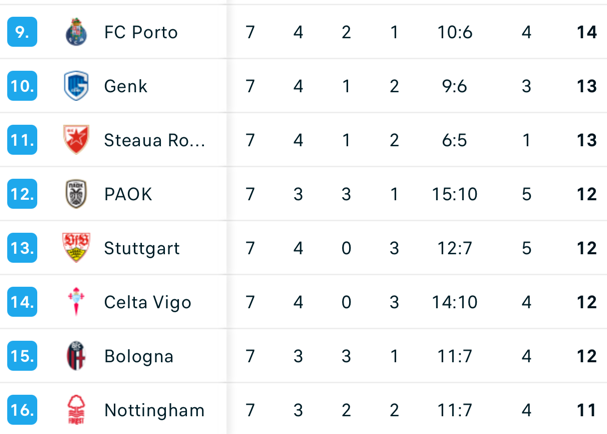Image resolution: width=607 pixels, height=434 pixels.
Task: Click the Nottingham Forest club crest
Action: (76, 410)
